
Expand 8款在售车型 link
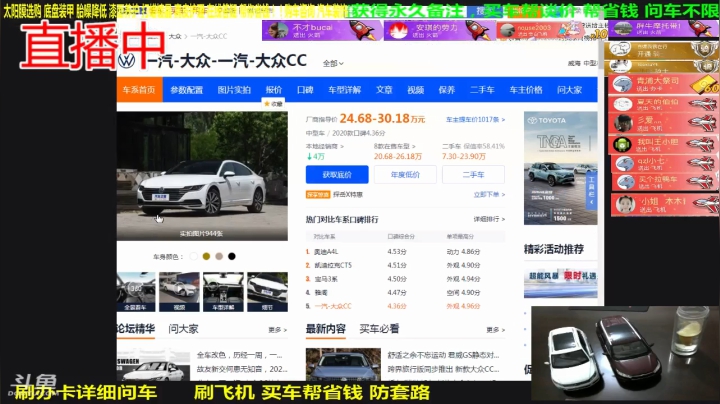point(395,146)
